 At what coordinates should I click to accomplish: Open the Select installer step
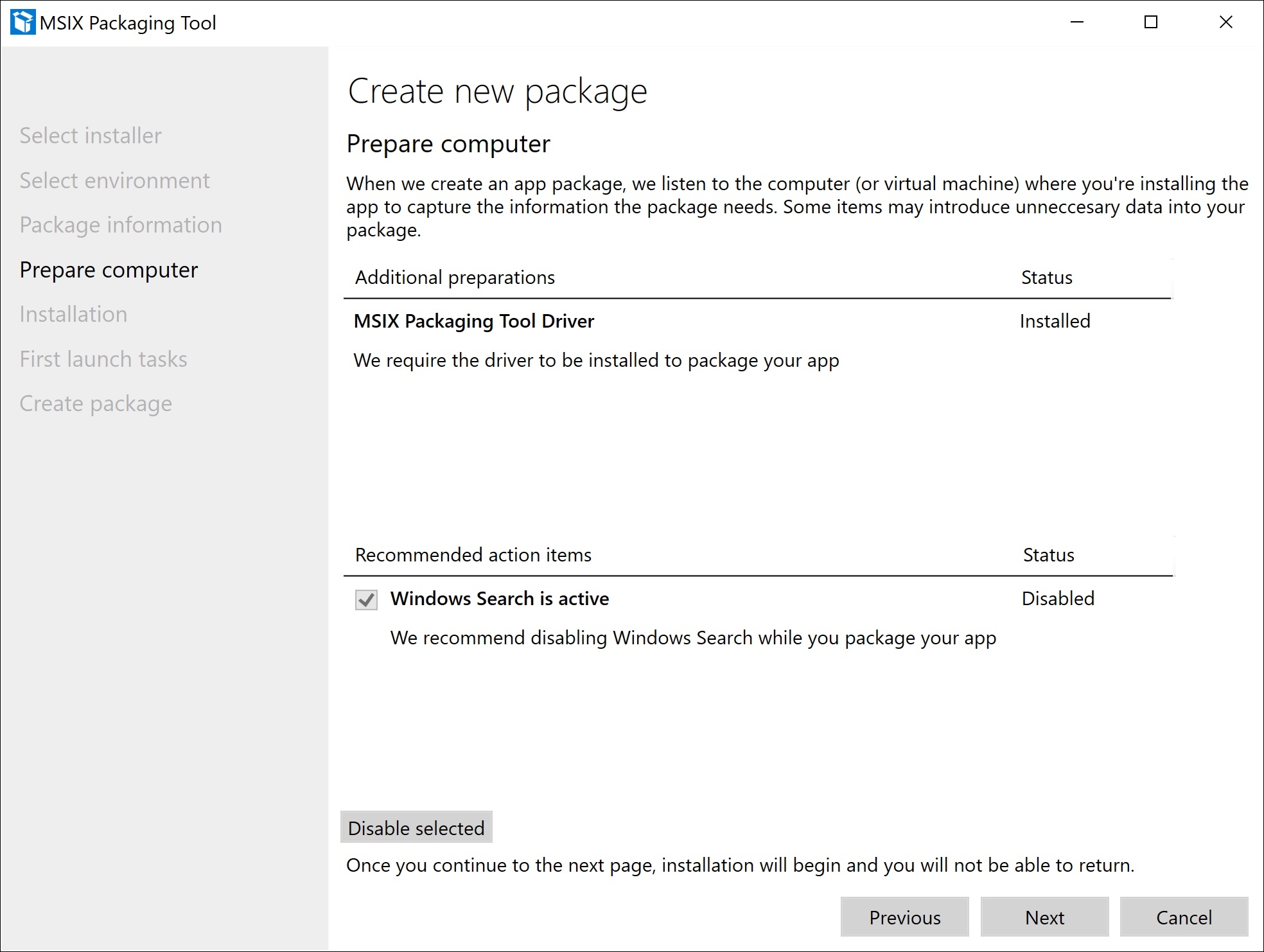[91, 136]
